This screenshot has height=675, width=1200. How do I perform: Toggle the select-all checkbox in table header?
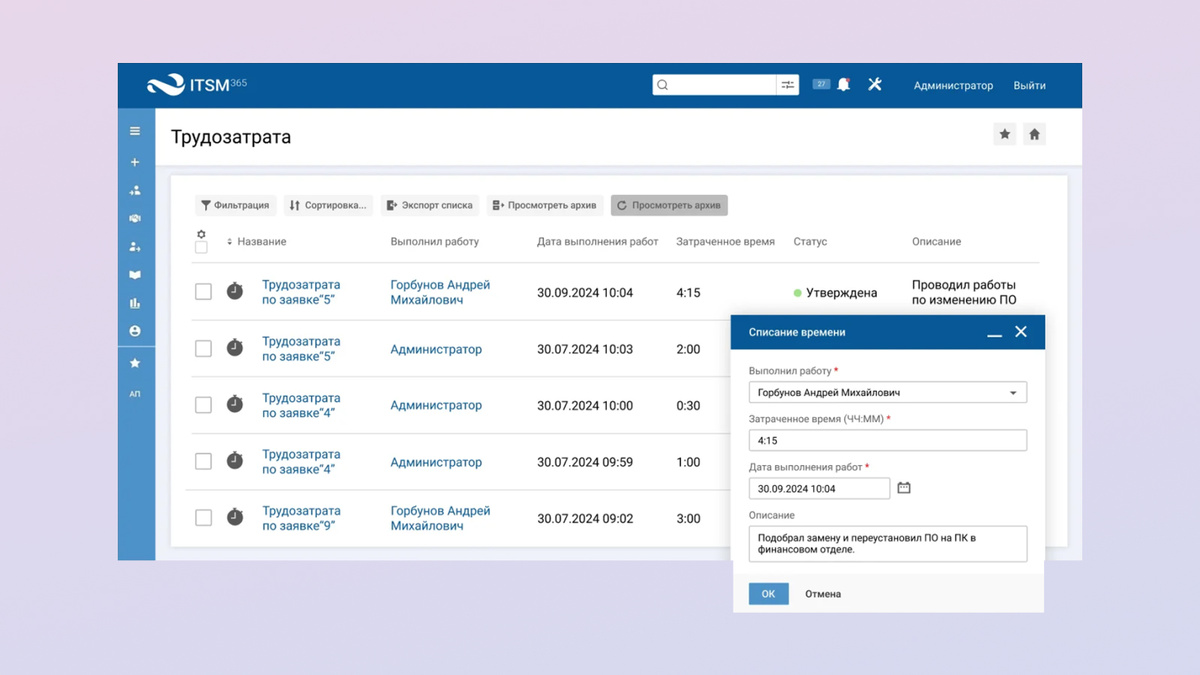(201, 247)
